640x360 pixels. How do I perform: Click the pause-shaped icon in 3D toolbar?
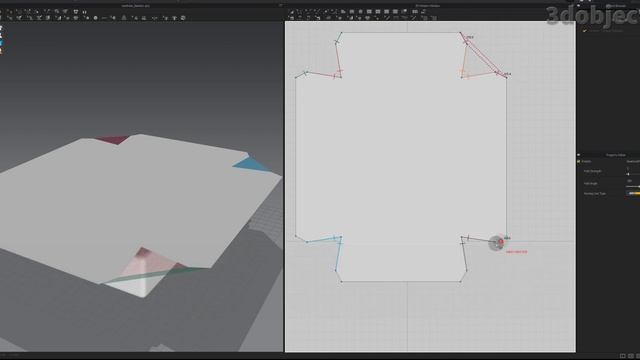(x=84, y=12)
